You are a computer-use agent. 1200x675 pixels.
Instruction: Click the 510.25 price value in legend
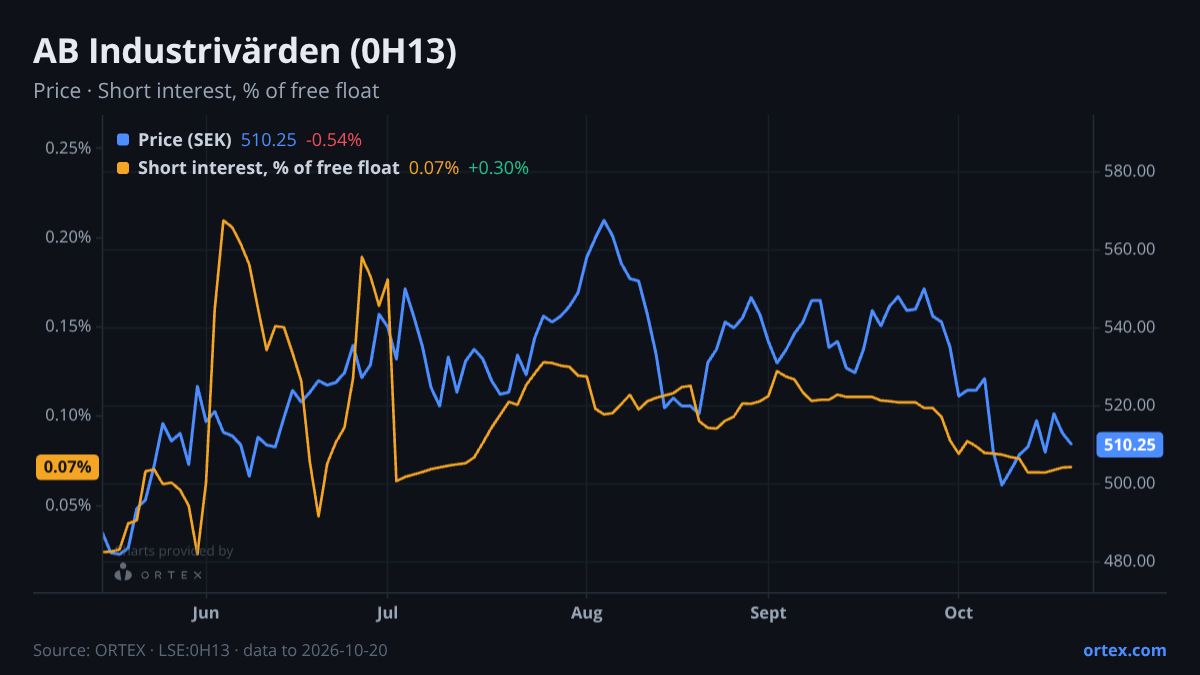[x=269, y=140]
